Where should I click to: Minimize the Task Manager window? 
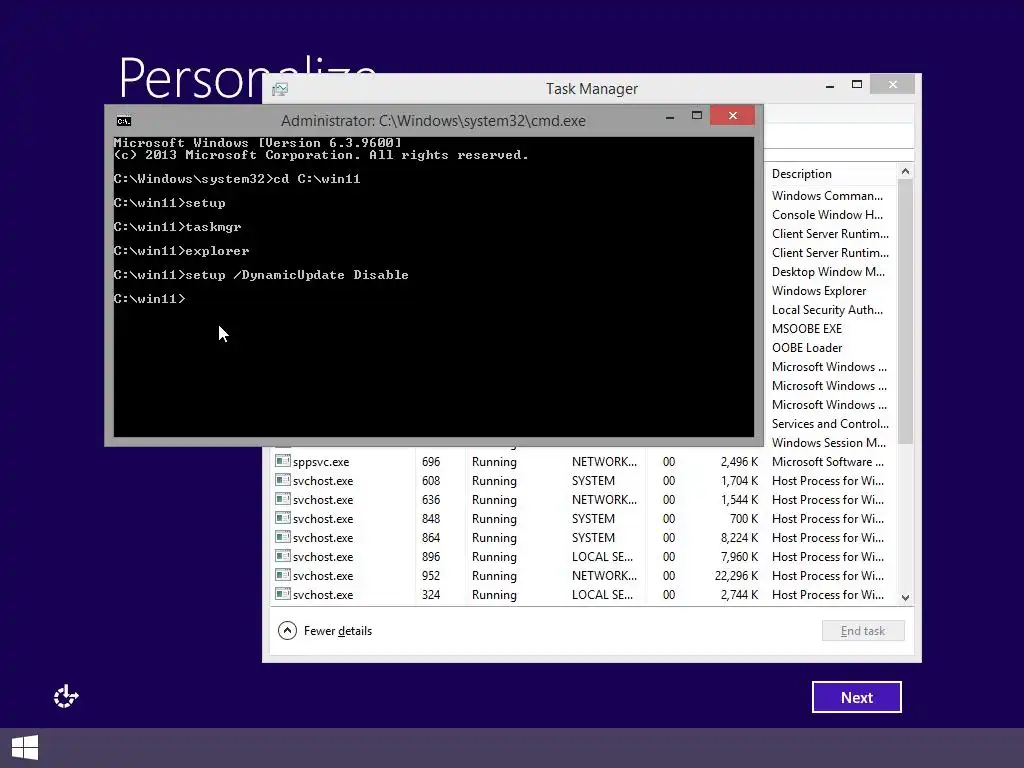click(830, 86)
